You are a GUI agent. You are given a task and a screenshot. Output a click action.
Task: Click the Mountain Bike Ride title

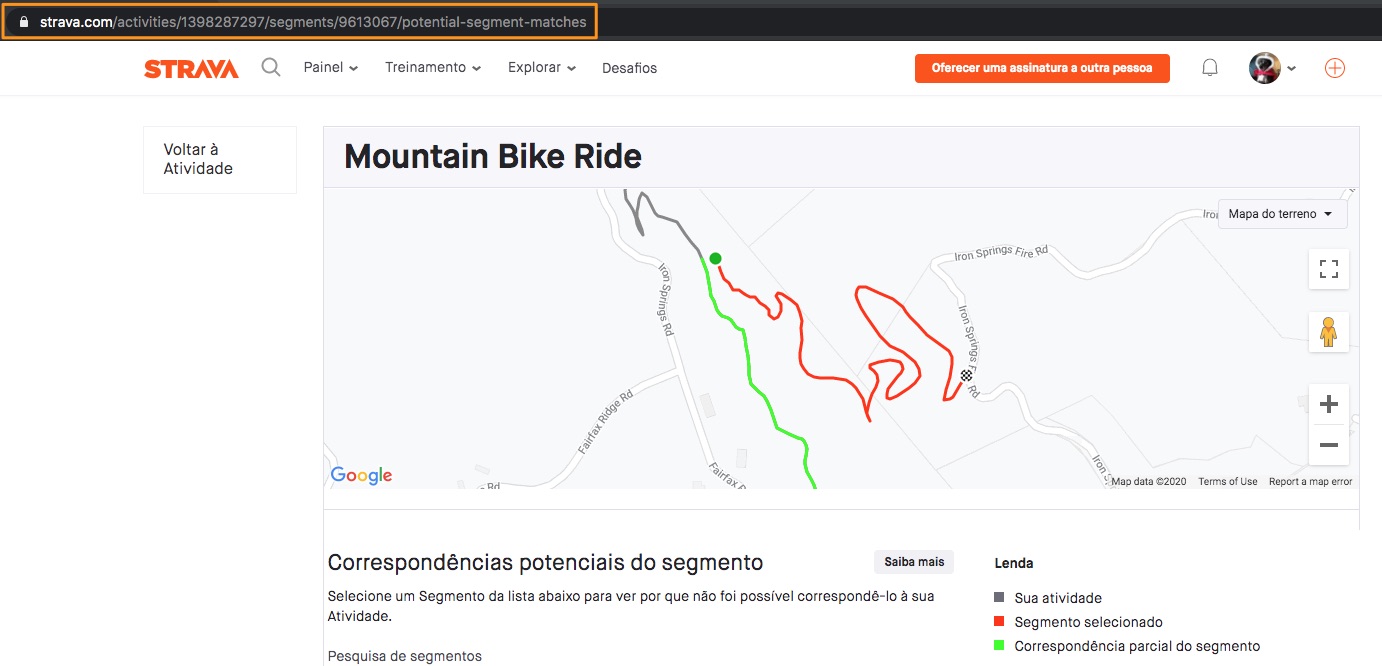[x=493, y=157]
